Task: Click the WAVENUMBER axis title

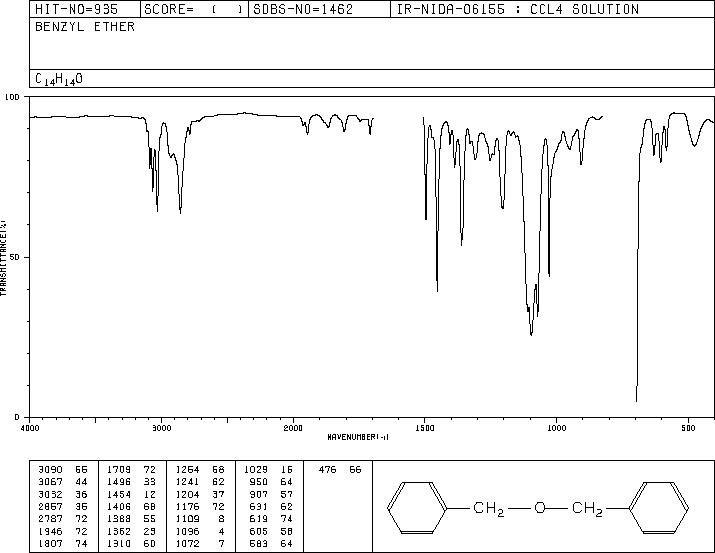Action: pos(358,437)
